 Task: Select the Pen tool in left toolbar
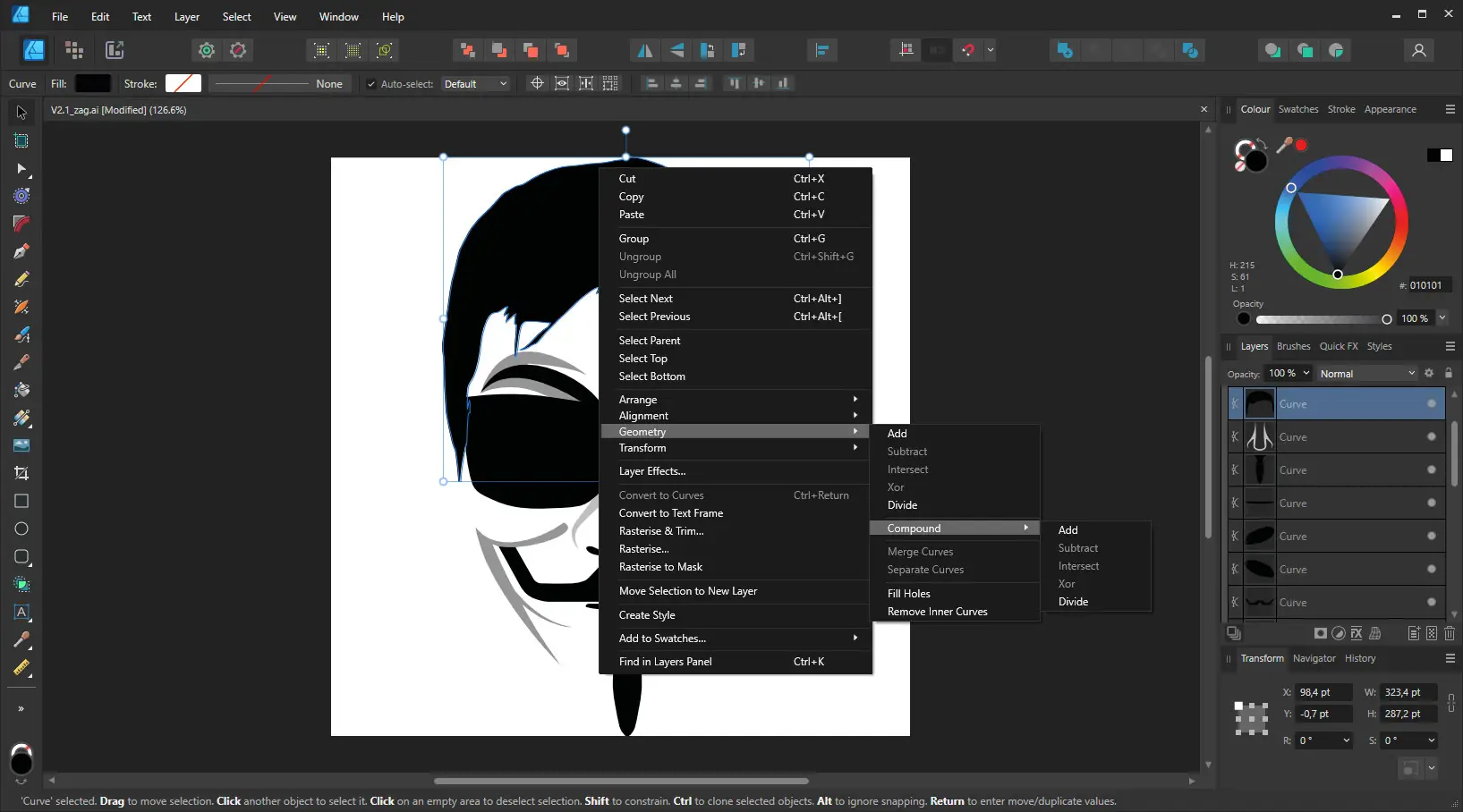point(21,251)
